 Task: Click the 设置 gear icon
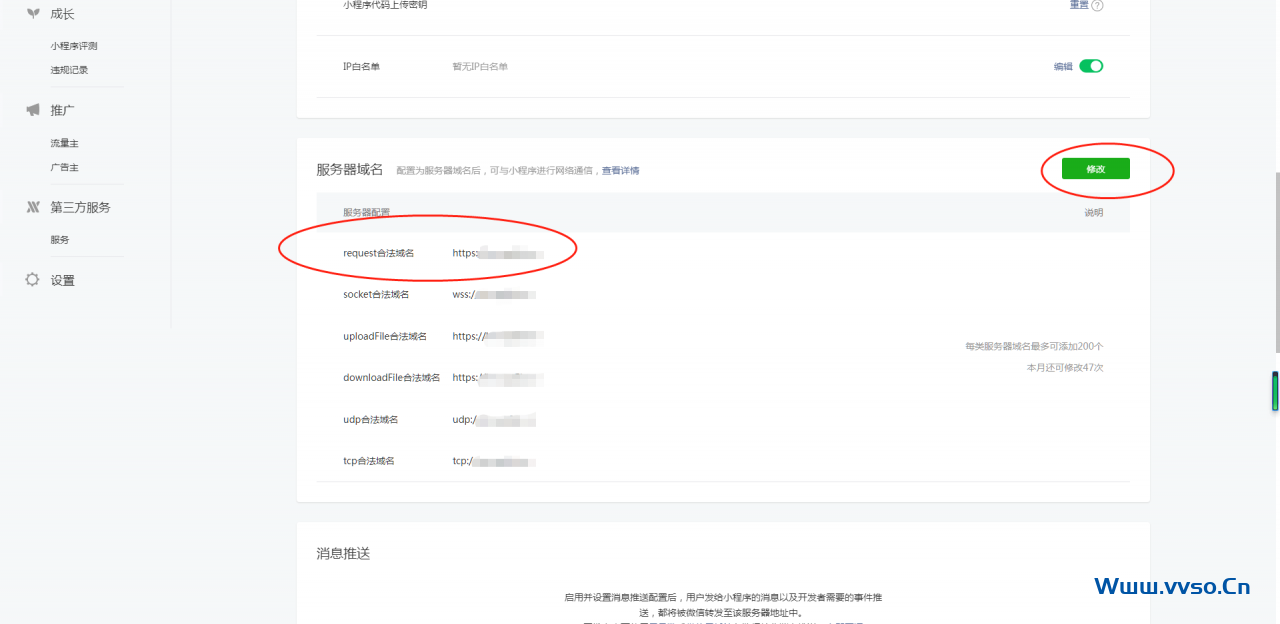pyautogui.click(x=33, y=280)
